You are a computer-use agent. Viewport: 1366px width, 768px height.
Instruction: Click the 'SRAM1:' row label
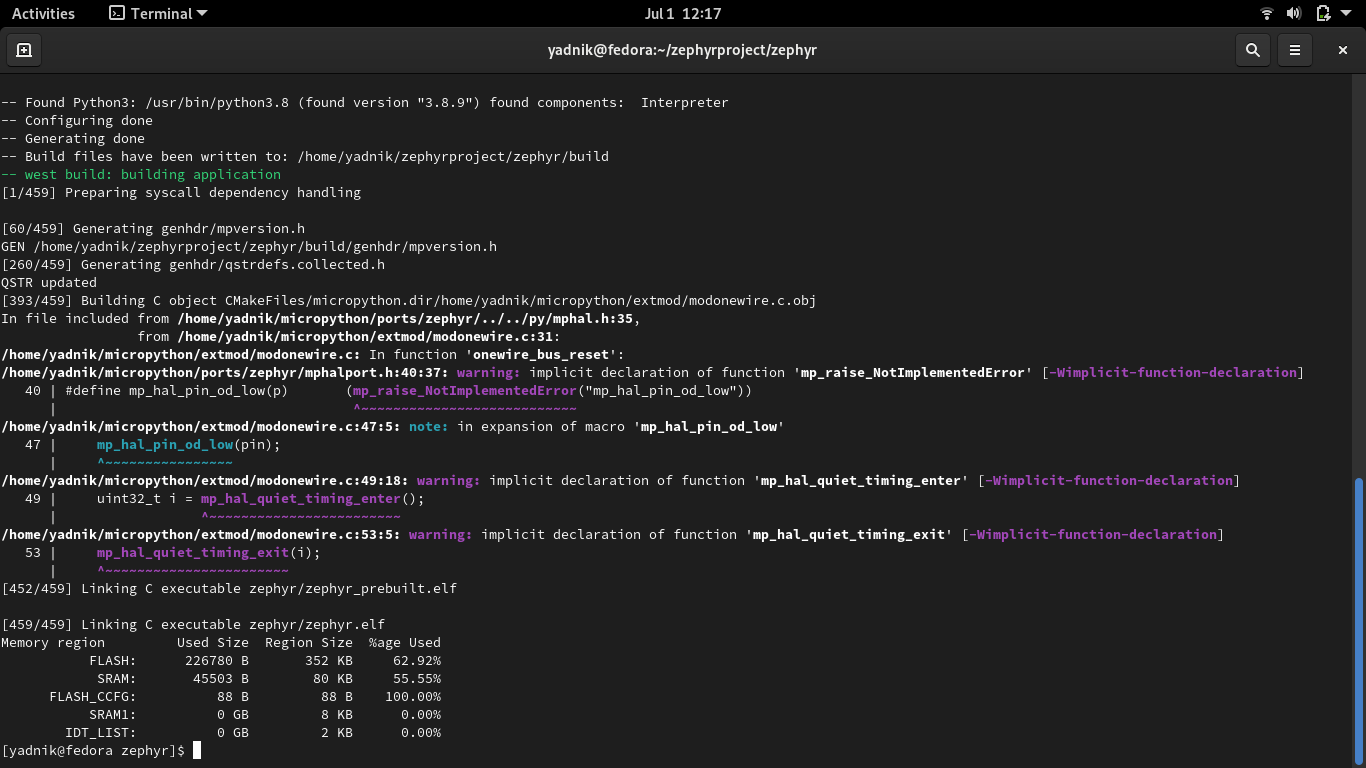[113, 714]
